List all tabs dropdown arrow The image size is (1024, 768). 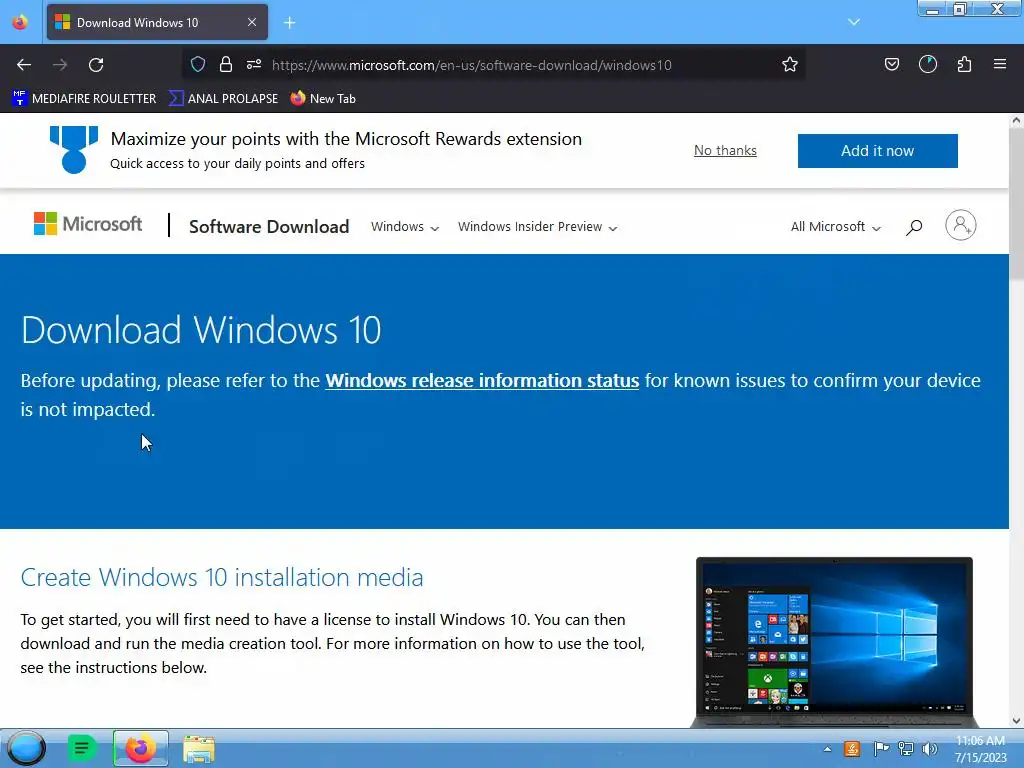854,22
